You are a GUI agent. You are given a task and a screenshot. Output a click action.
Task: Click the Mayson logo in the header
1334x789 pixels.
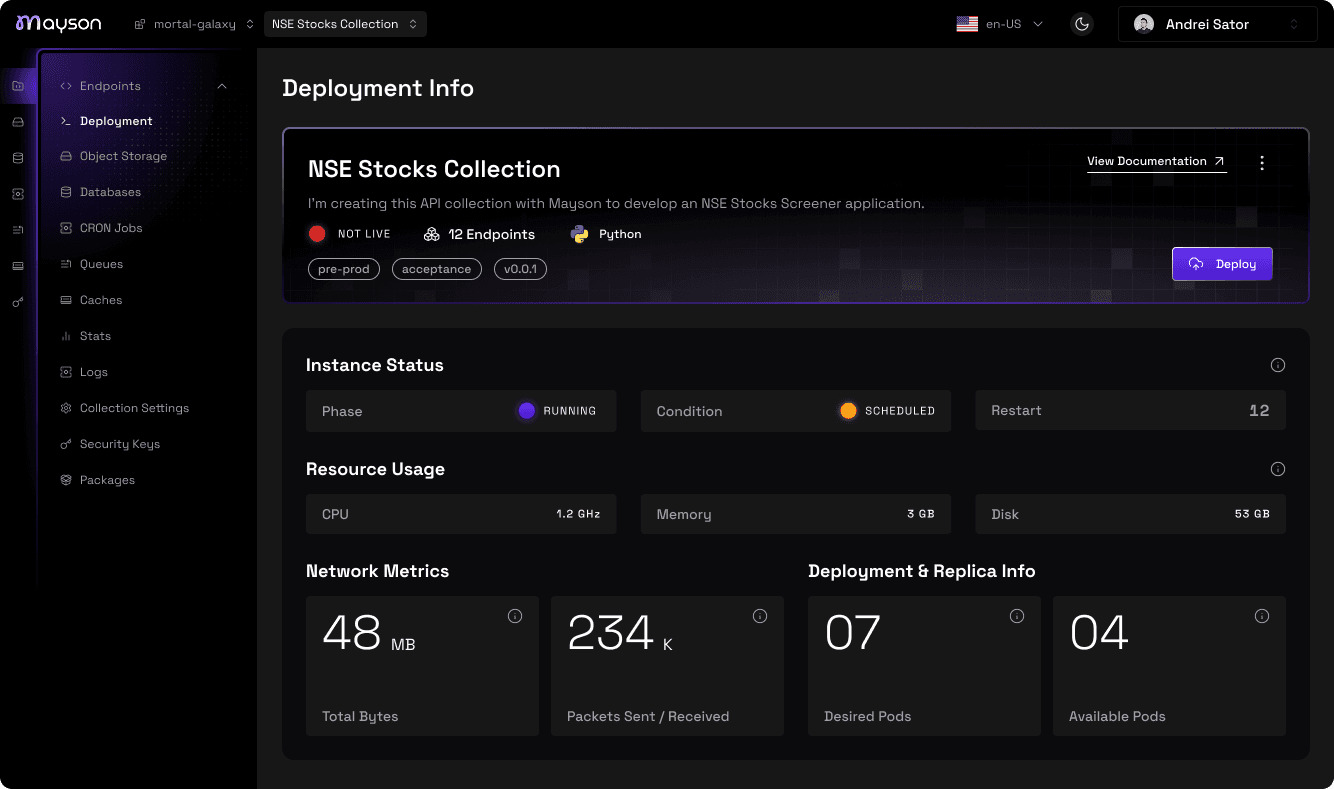(x=58, y=24)
